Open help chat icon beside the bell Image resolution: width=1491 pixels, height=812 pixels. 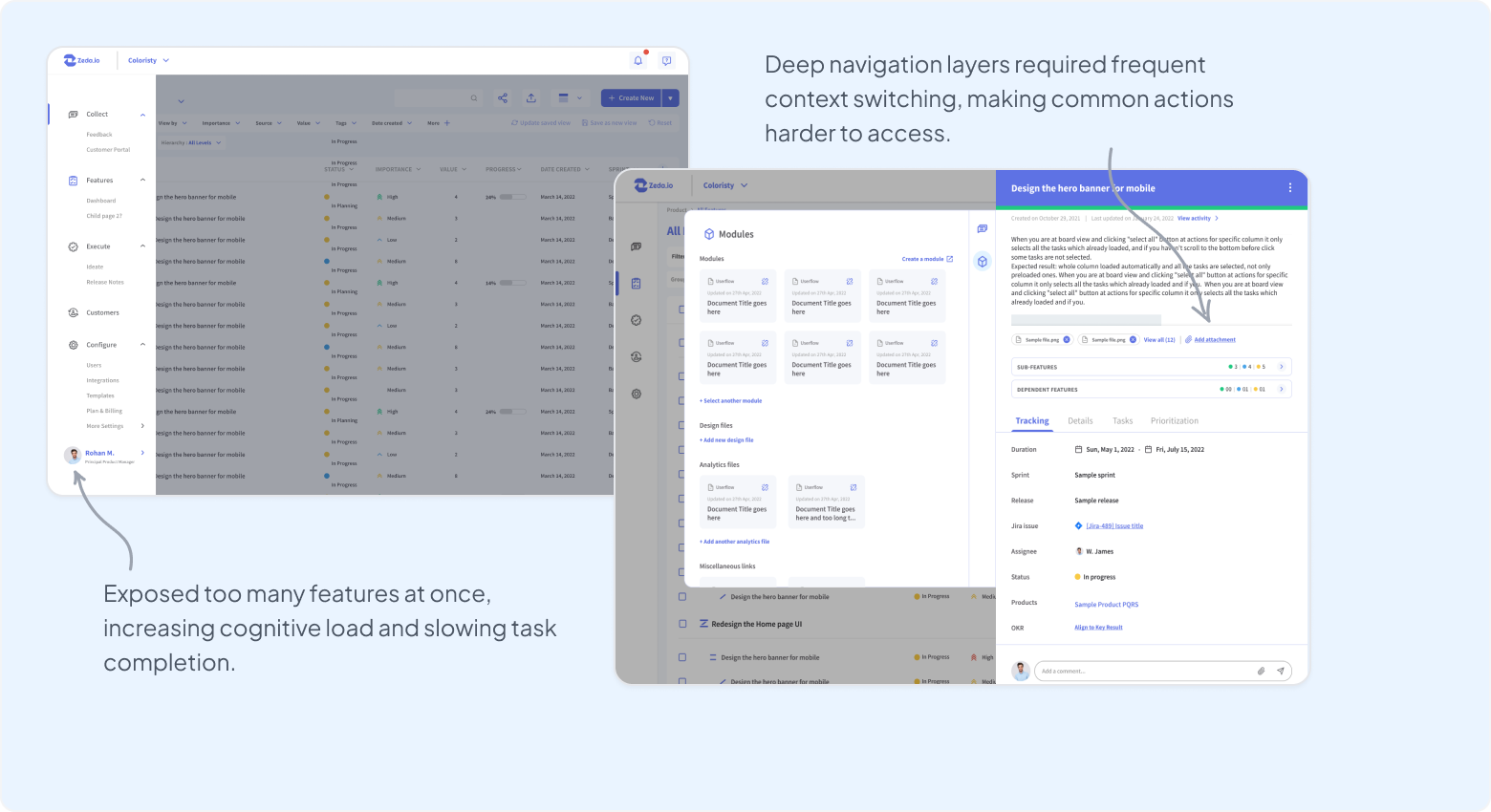tap(666, 60)
